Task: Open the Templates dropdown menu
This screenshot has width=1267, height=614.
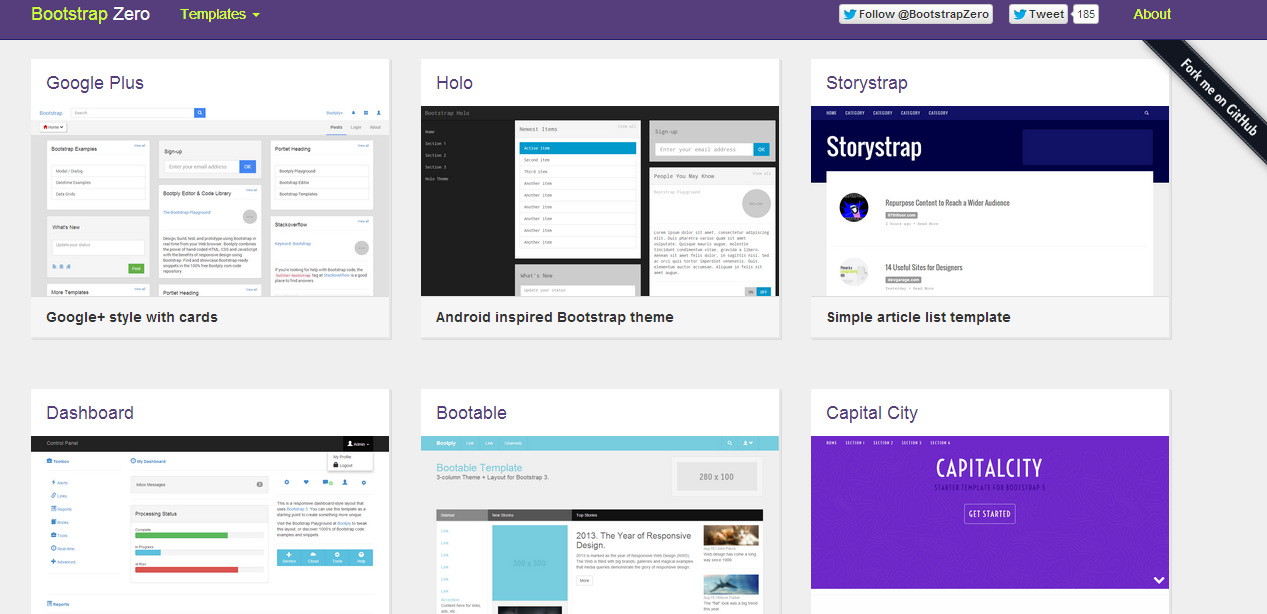Action: coord(220,14)
